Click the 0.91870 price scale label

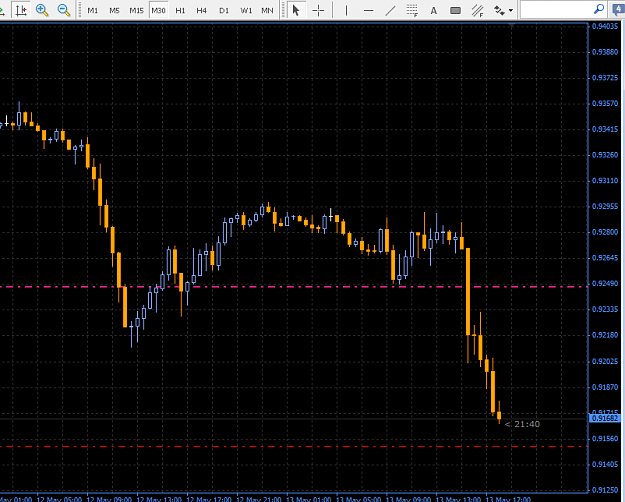click(x=605, y=387)
